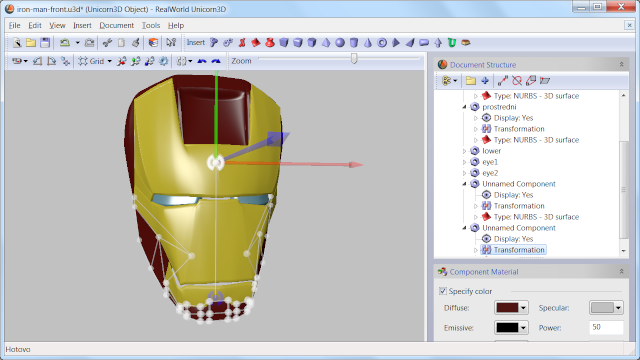
Task: Open the Grid options dropdown arrow
Action: [109, 61]
